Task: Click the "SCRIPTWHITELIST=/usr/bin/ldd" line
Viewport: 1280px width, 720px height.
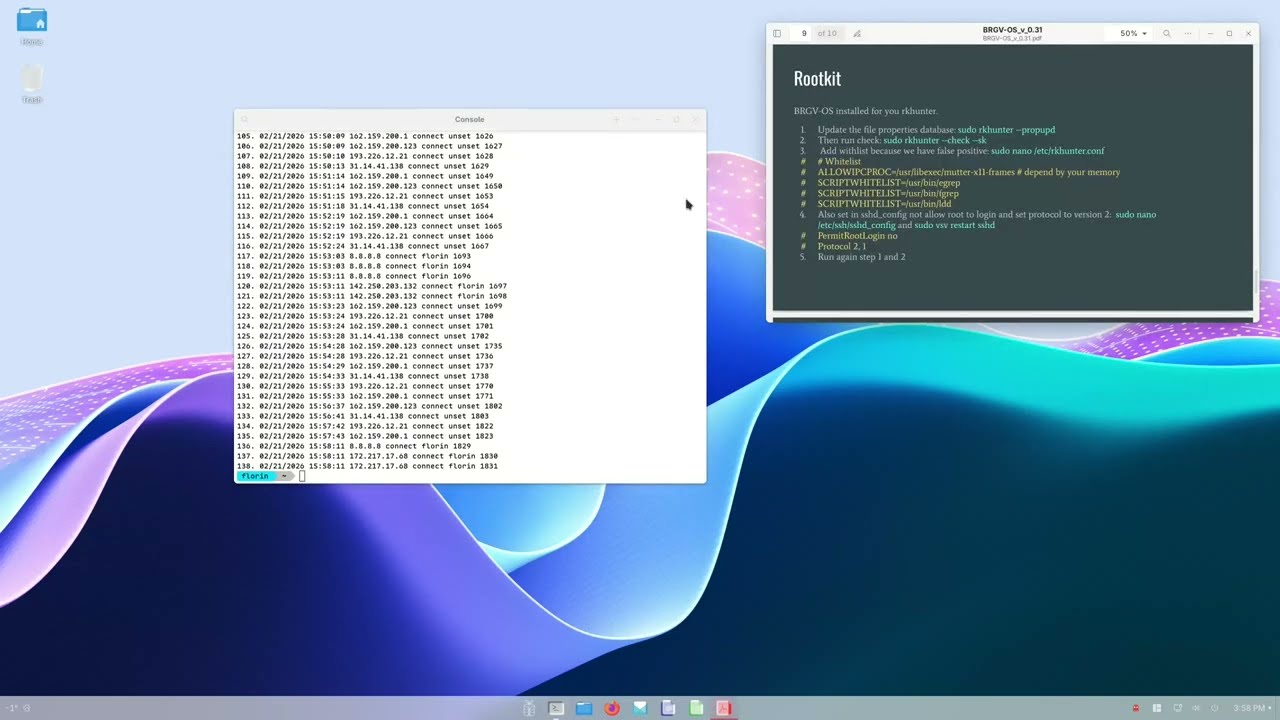Action: coord(884,204)
